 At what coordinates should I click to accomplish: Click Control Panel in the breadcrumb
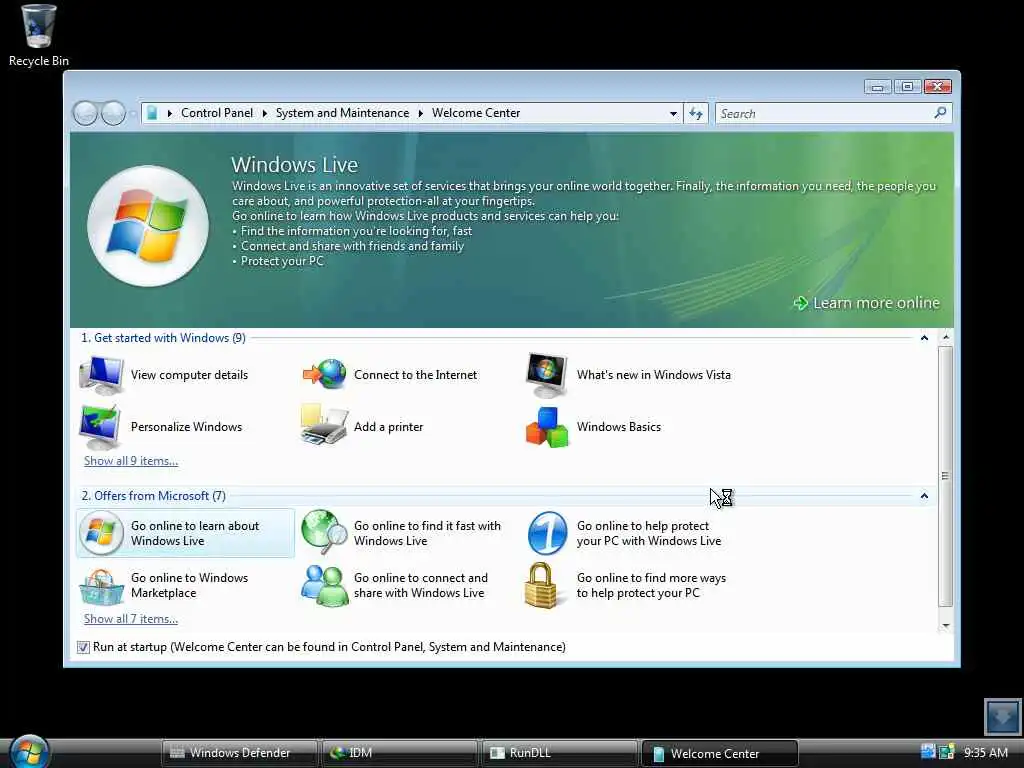(x=217, y=113)
